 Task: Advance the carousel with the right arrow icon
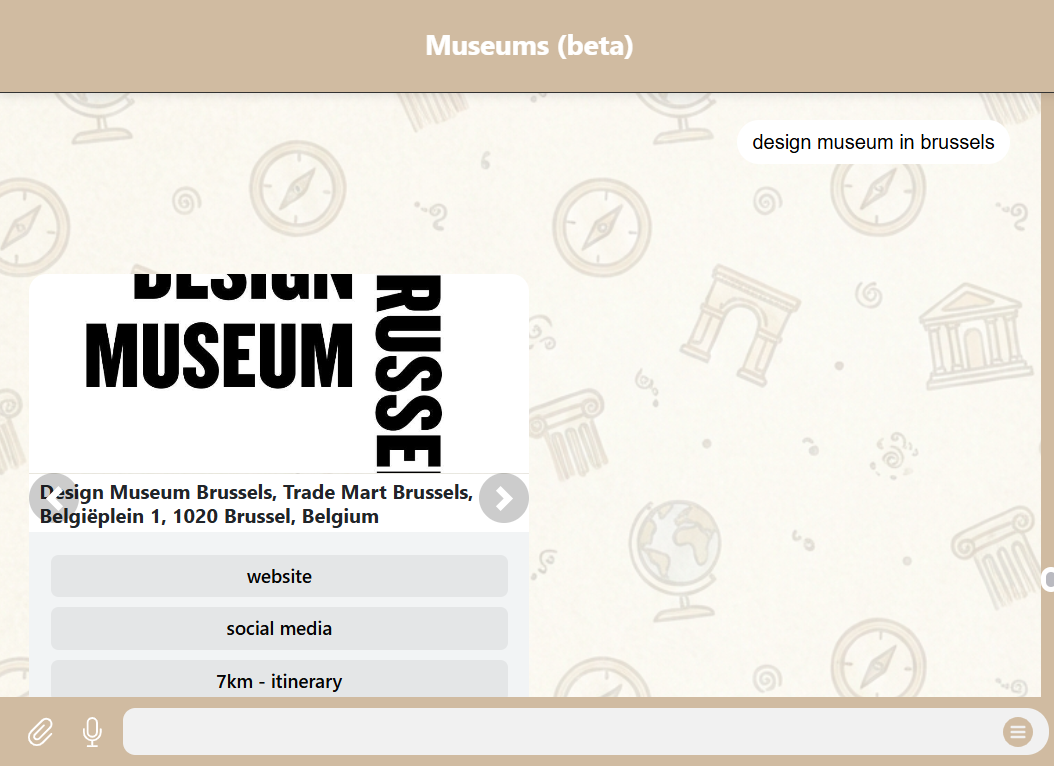pos(504,498)
